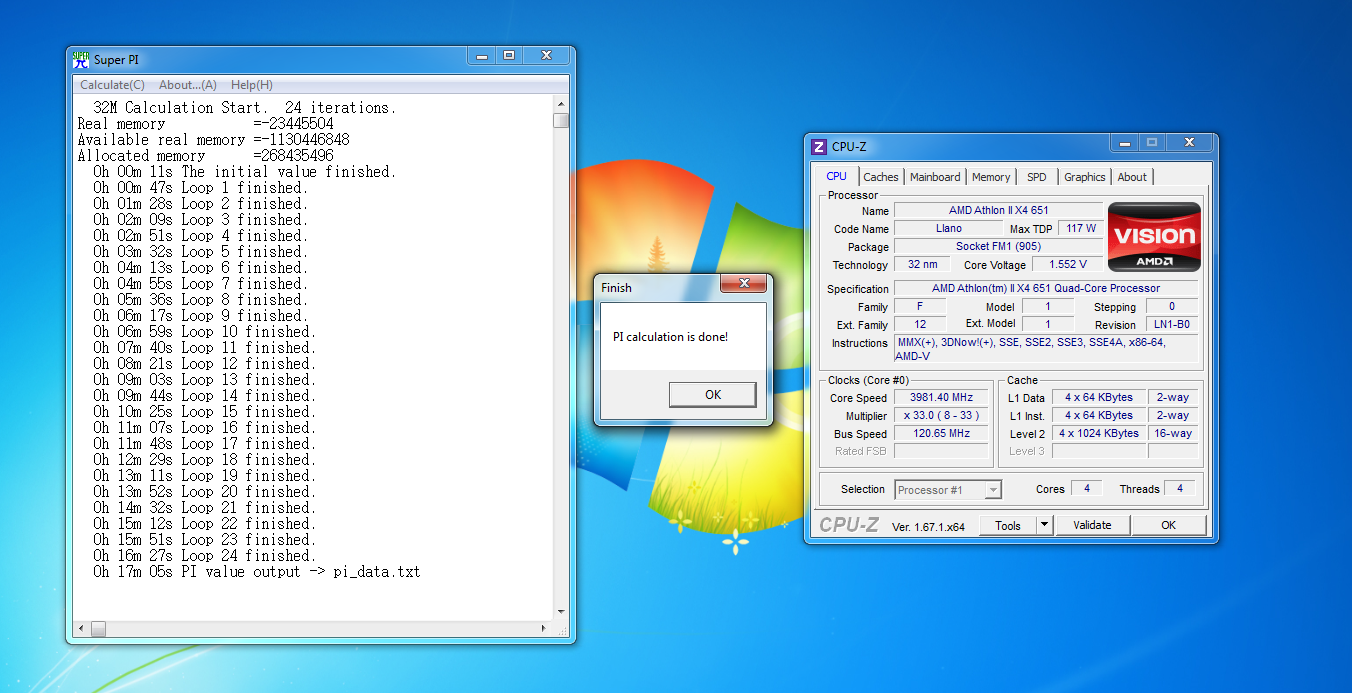Click OK in the Finish dialog
This screenshot has height=693, width=1352.
[x=713, y=395]
